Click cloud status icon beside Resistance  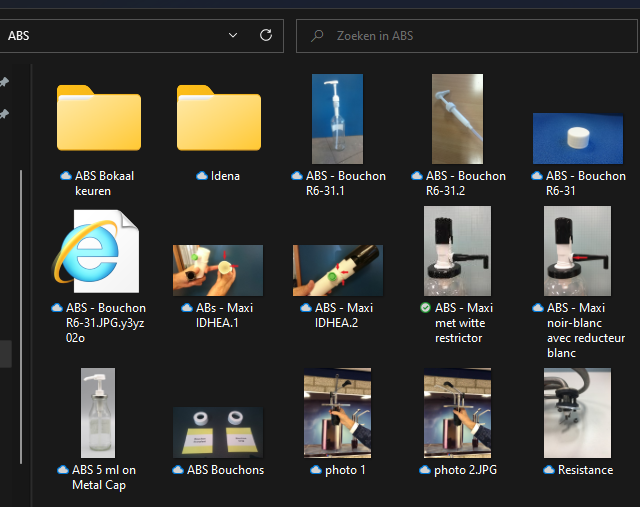549,470
